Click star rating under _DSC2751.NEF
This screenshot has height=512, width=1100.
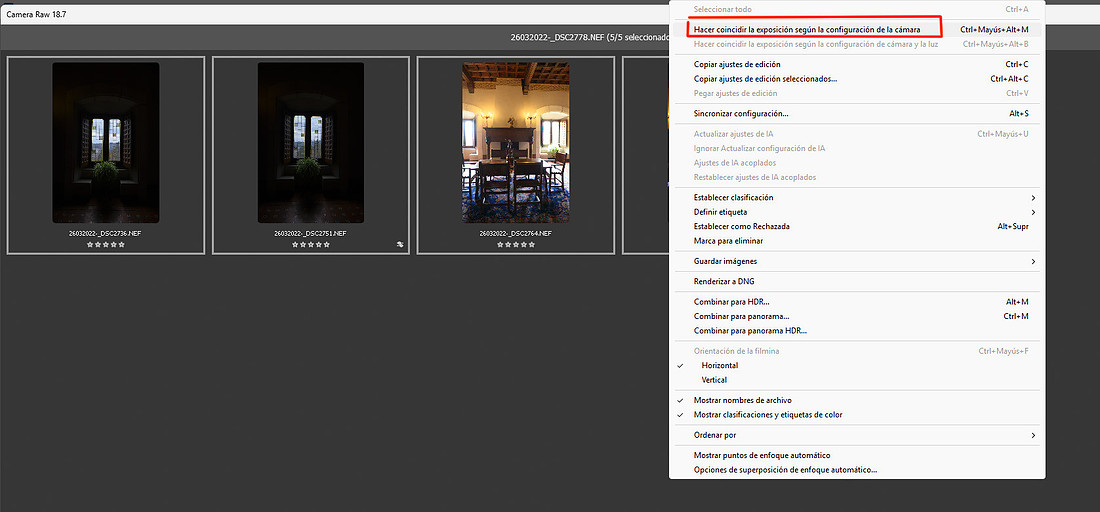[x=311, y=245]
